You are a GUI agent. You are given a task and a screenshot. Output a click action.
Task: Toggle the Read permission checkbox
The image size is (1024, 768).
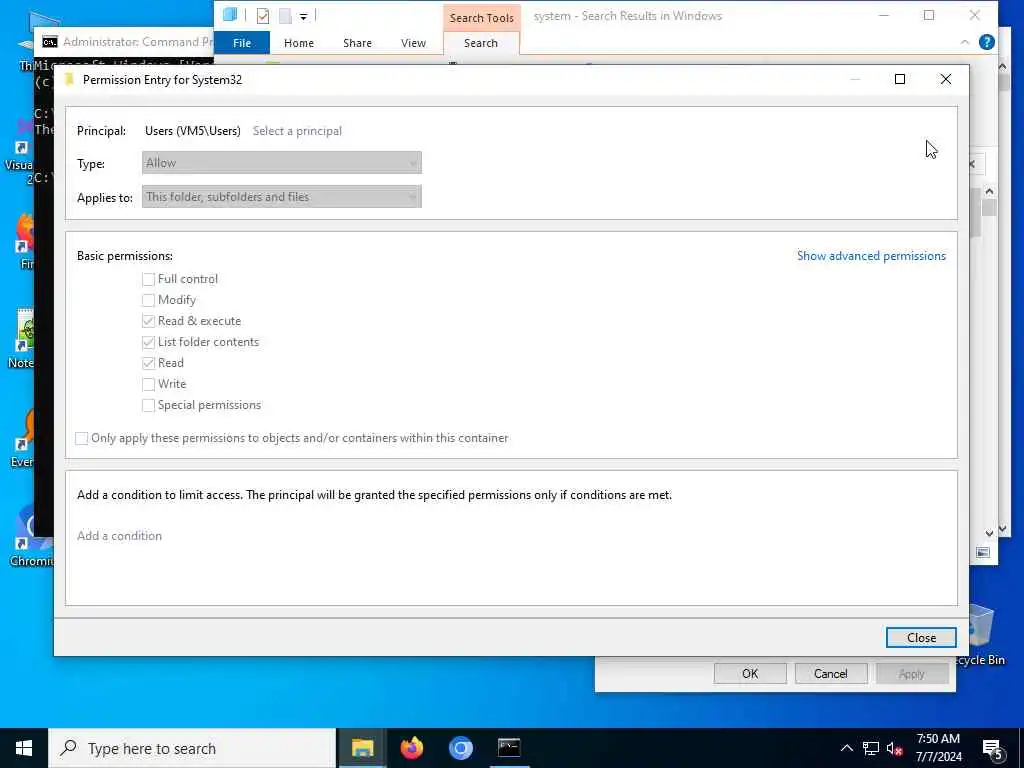click(148, 363)
